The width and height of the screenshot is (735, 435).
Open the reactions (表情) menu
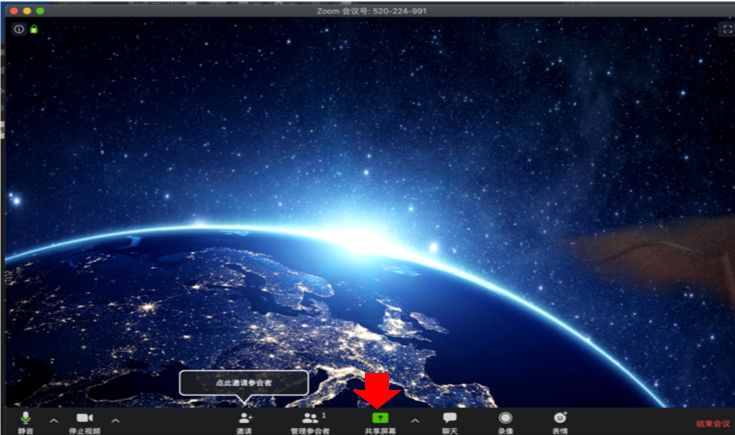click(560, 422)
